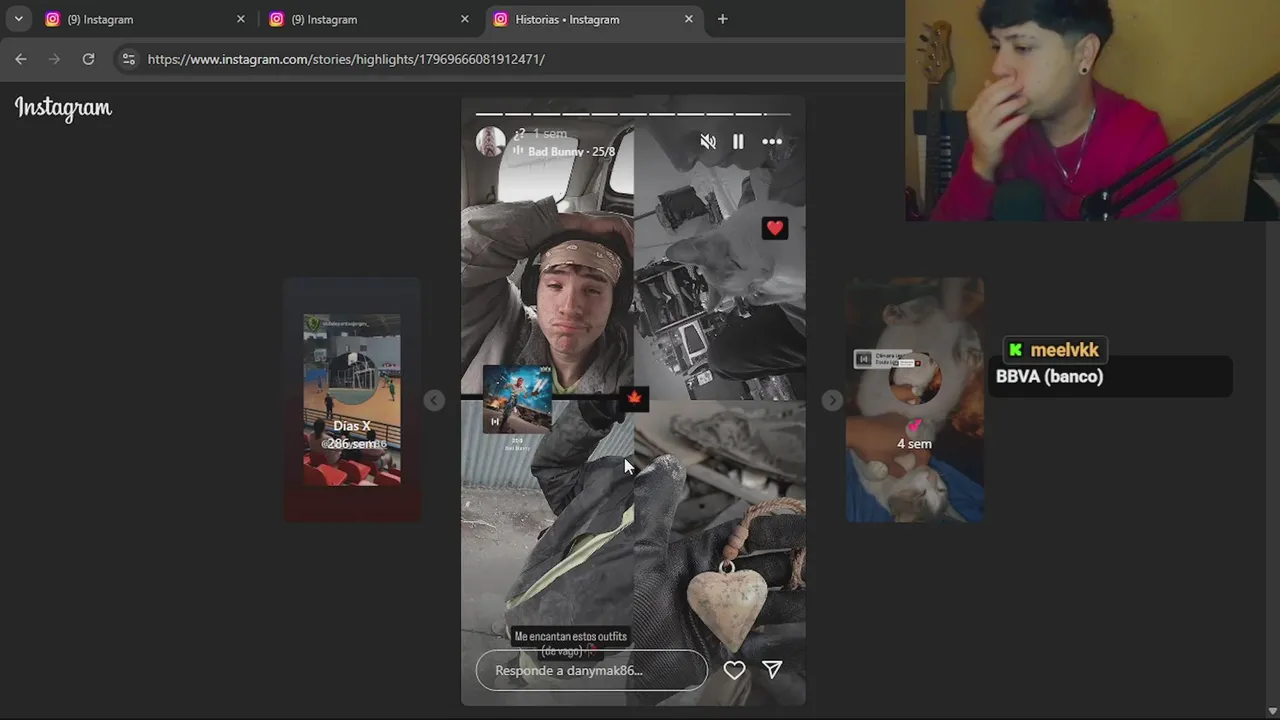This screenshot has width=1280, height=720.
Task: Close the Historias Instagram tab
Action: (x=688, y=19)
